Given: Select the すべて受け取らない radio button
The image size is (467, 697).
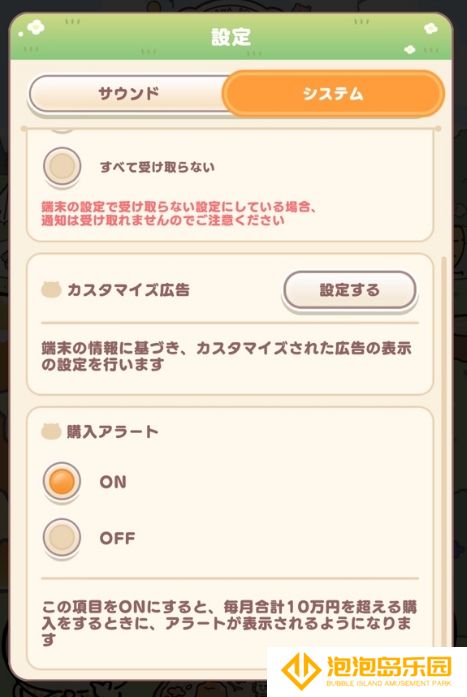Looking at the screenshot, I should [62, 166].
